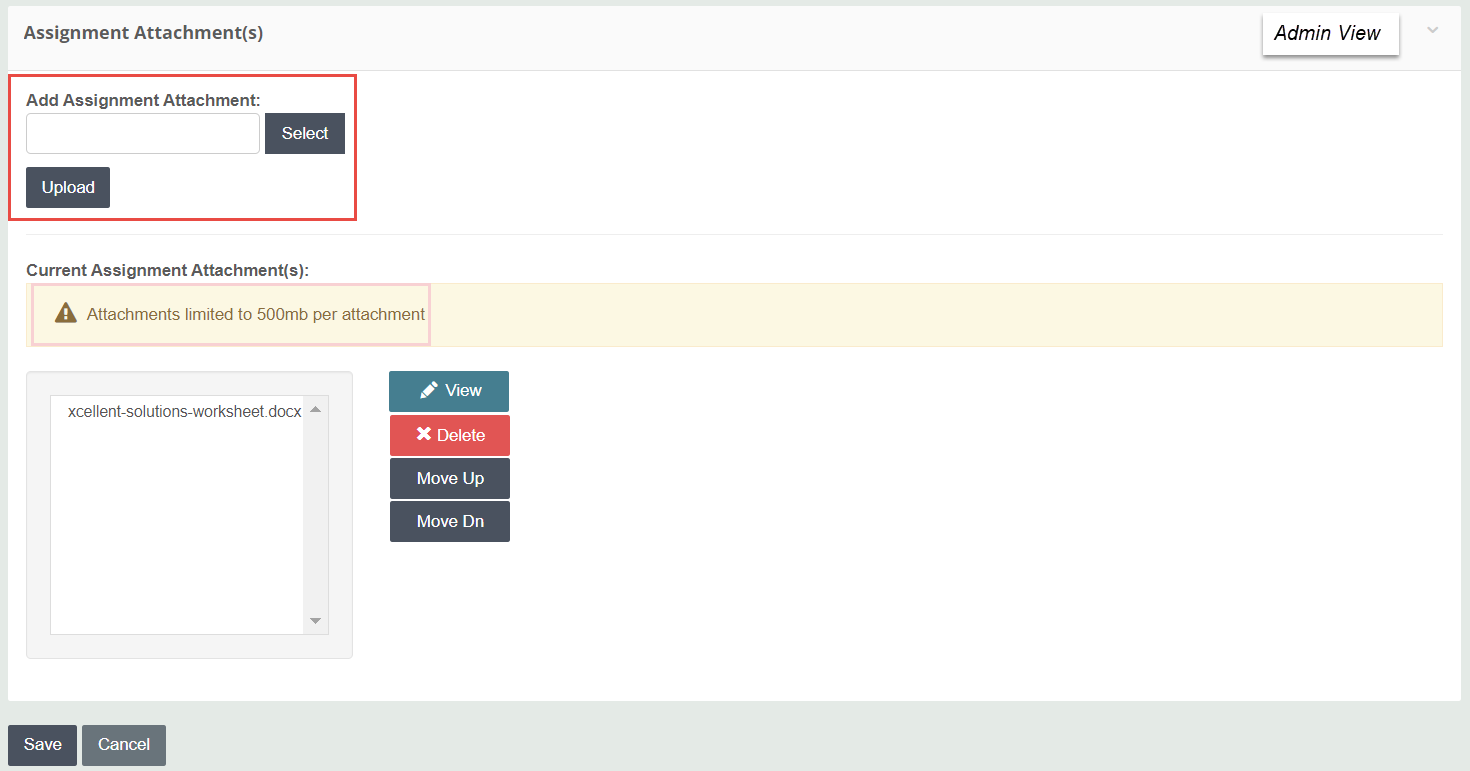Click the warning triangle in the attachments notice
The width and height of the screenshot is (1470, 771).
click(x=64, y=313)
